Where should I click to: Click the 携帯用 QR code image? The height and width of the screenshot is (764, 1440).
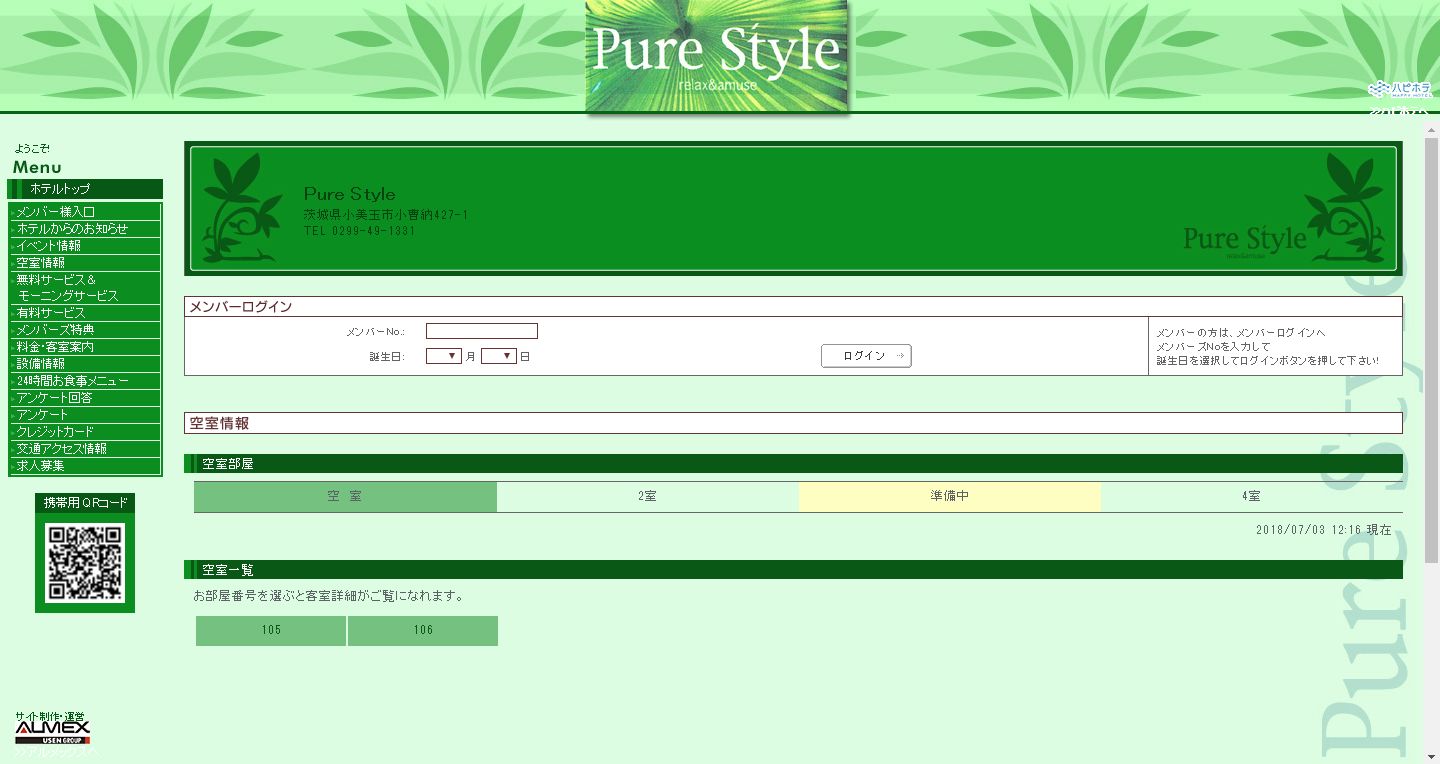pos(85,562)
